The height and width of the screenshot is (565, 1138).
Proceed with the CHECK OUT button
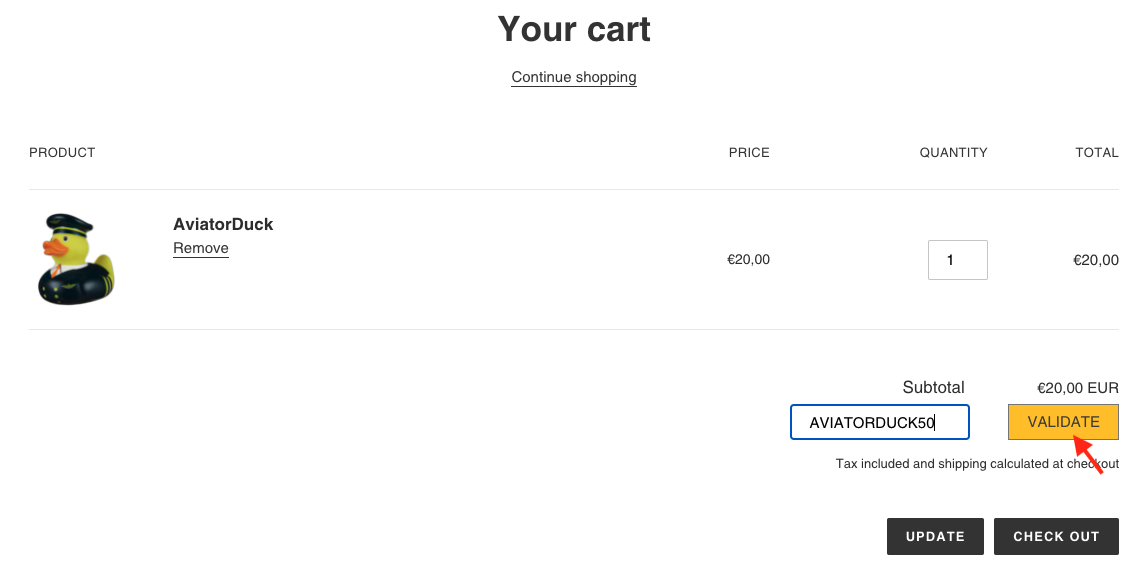point(1056,536)
